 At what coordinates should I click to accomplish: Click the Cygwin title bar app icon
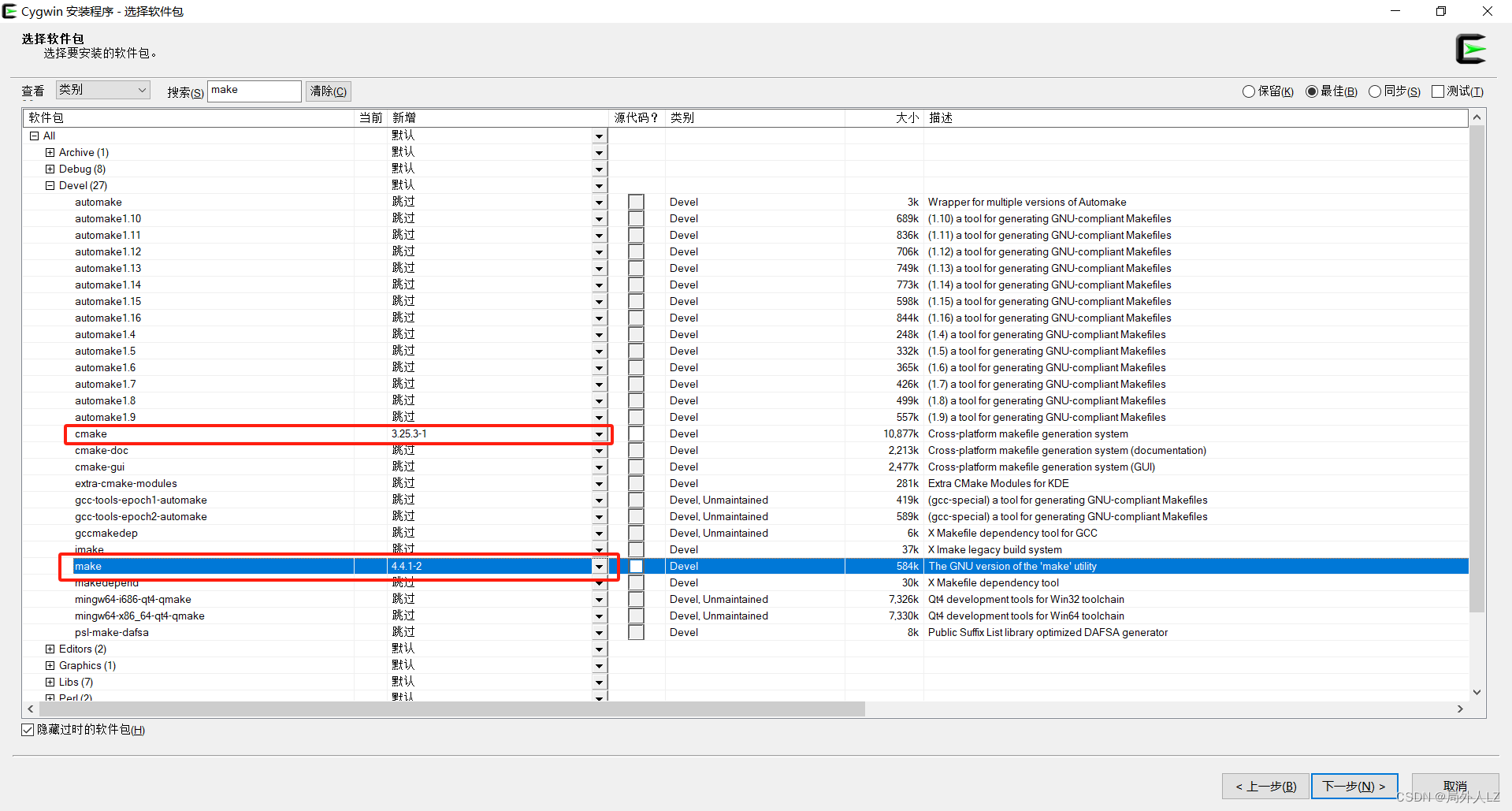(9, 11)
